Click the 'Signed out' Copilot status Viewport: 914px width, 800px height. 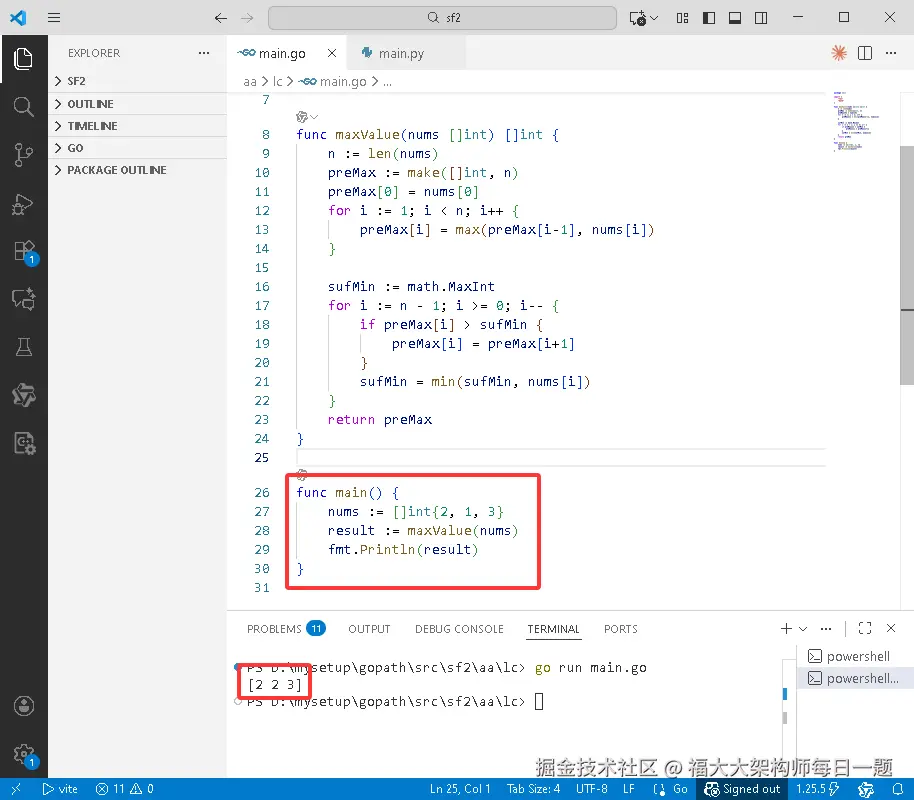point(741,789)
